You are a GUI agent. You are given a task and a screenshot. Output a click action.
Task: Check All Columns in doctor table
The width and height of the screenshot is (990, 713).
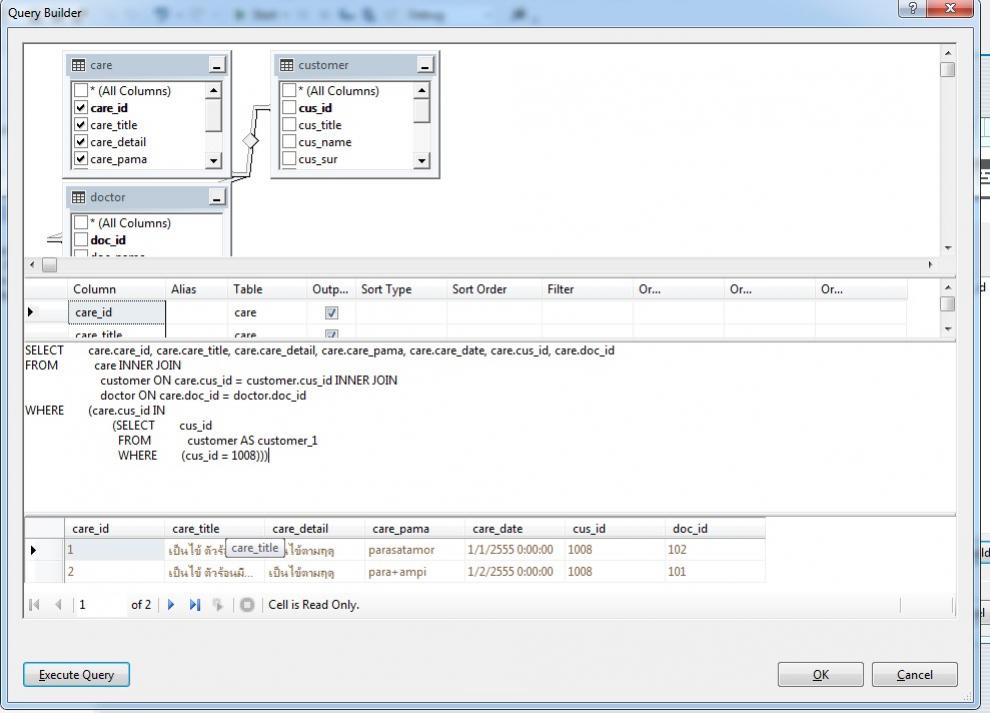[81, 222]
